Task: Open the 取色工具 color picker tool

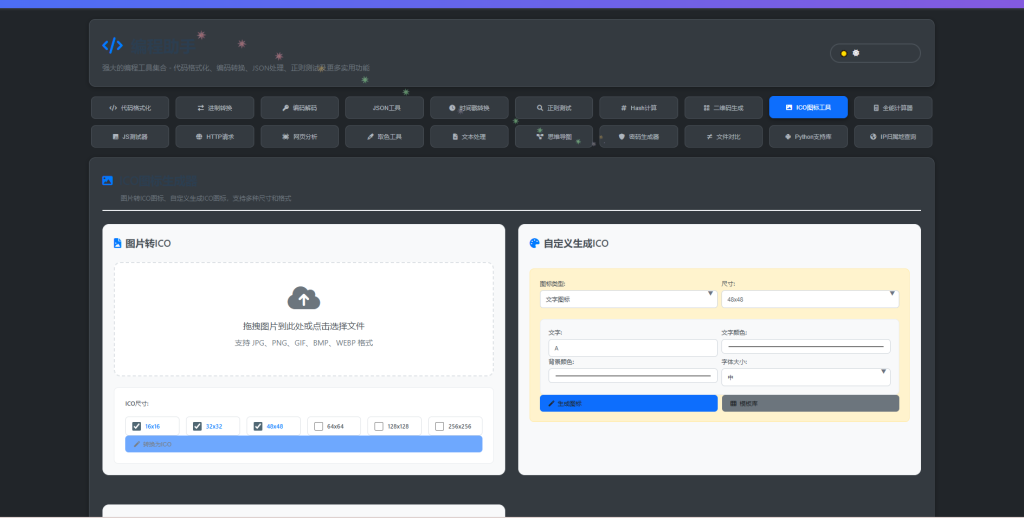Action: pyautogui.click(x=384, y=136)
